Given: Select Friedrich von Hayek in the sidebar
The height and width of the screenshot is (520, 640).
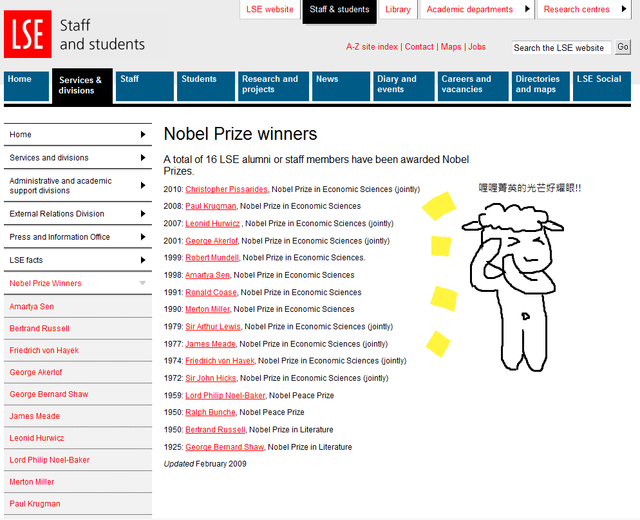Looking at the screenshot, I should click(x=78, y=350).
